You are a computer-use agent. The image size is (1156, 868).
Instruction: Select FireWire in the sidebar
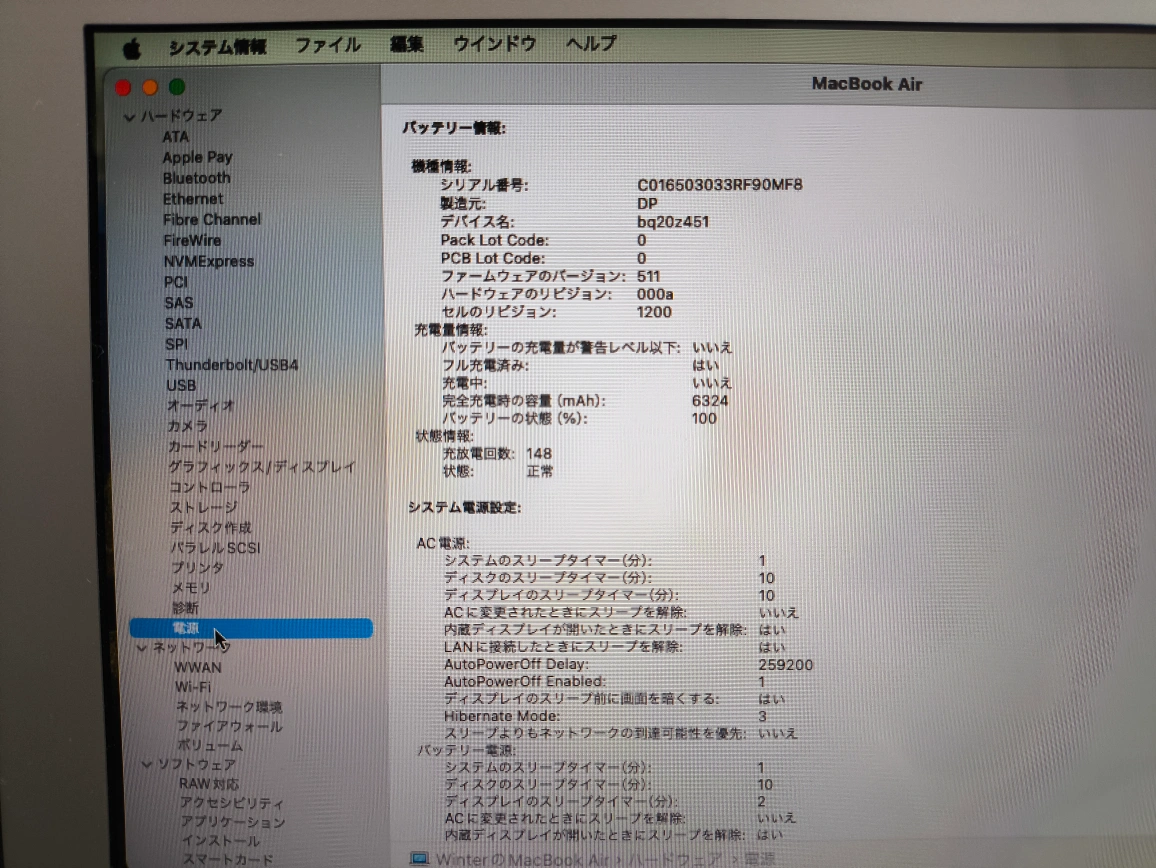192,240
